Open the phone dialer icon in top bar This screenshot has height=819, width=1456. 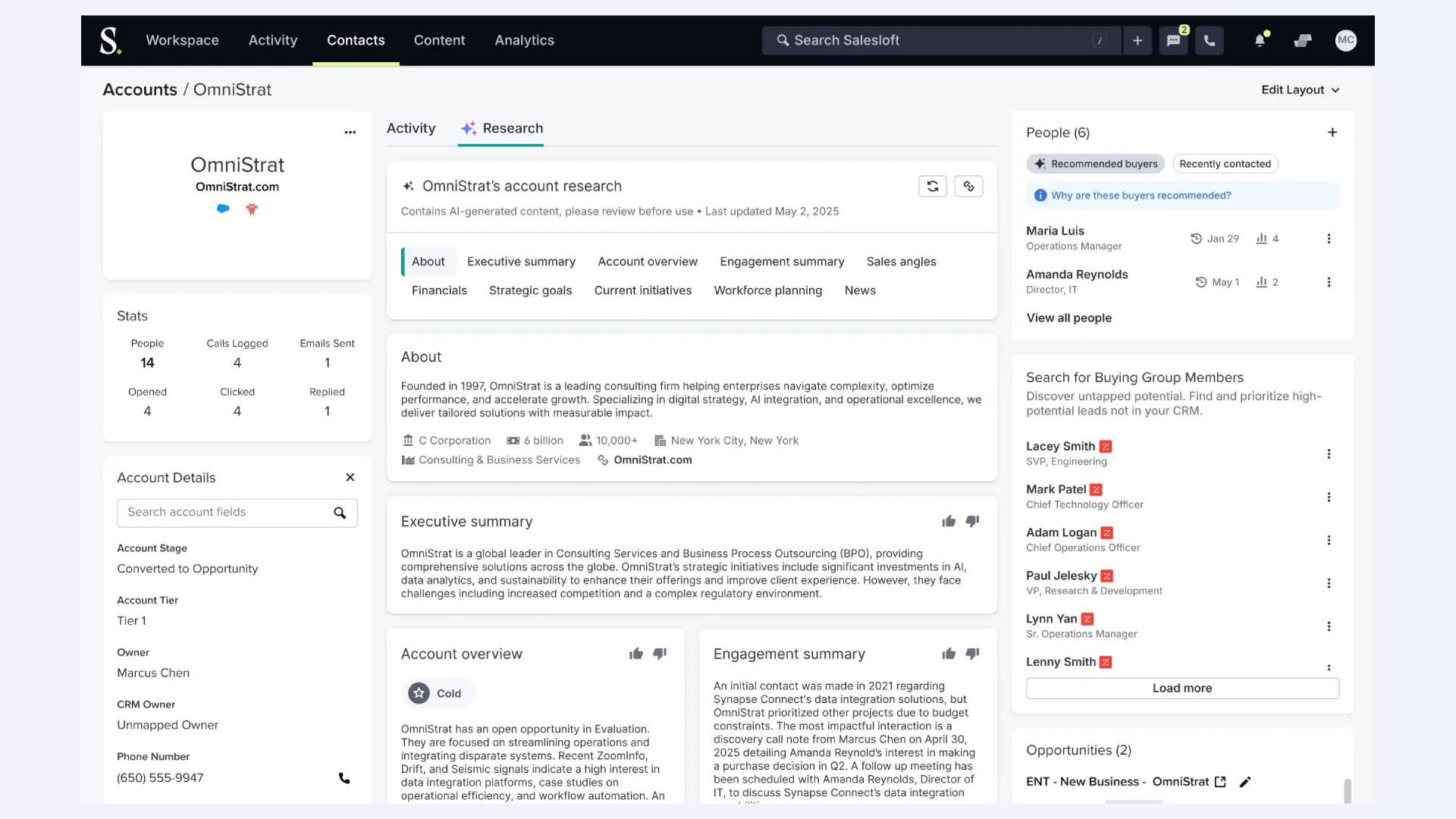coord(1210,41)
